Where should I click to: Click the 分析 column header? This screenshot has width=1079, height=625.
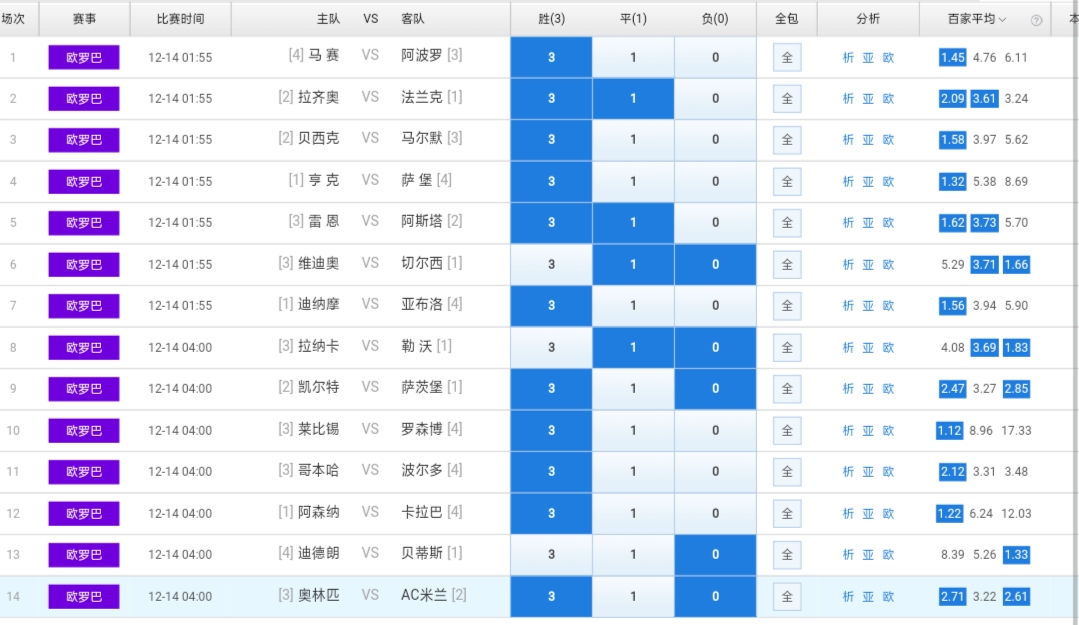[868, 19]
